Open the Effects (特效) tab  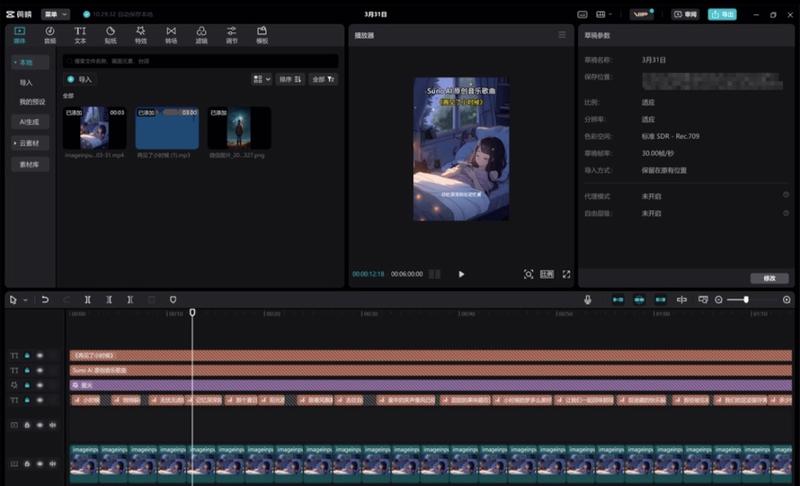click(140, 35)
